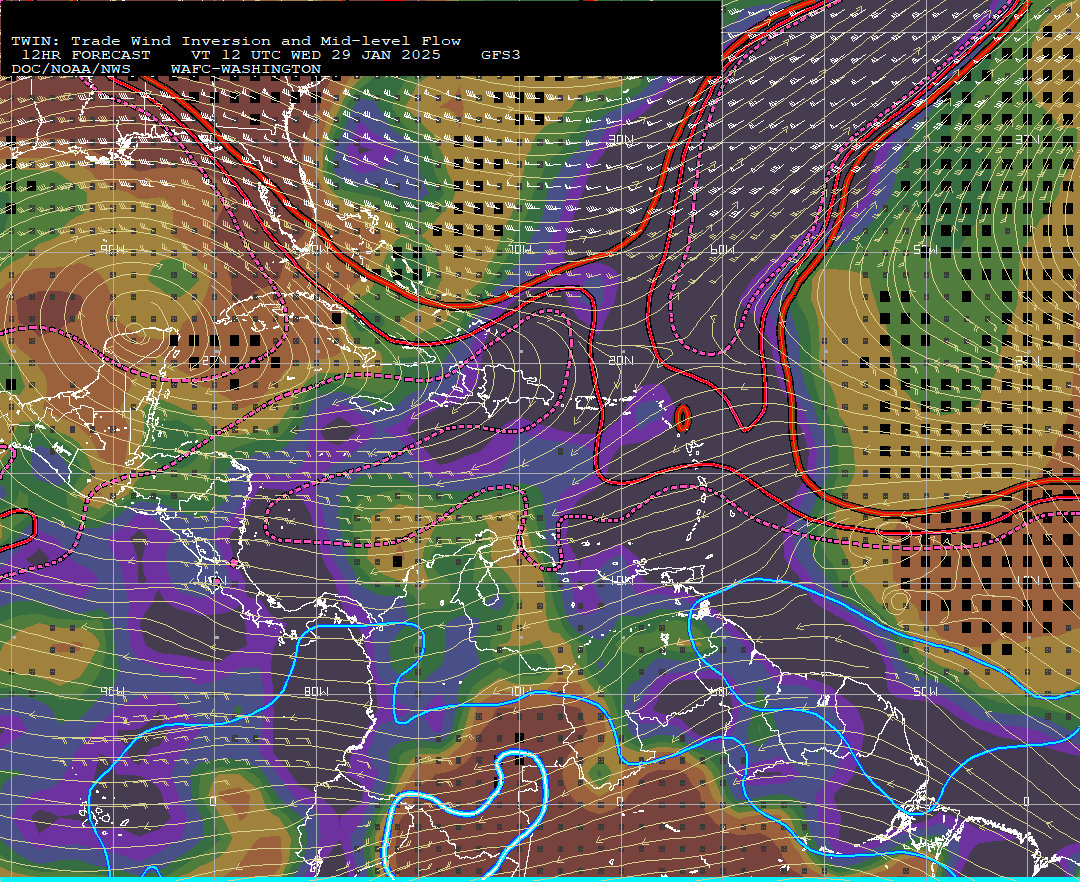1080x882 pixels.
Task: Click the title 'TWIN: Trade Wind Inversion and Mid-level Flow'
Action: coord(236,41)
